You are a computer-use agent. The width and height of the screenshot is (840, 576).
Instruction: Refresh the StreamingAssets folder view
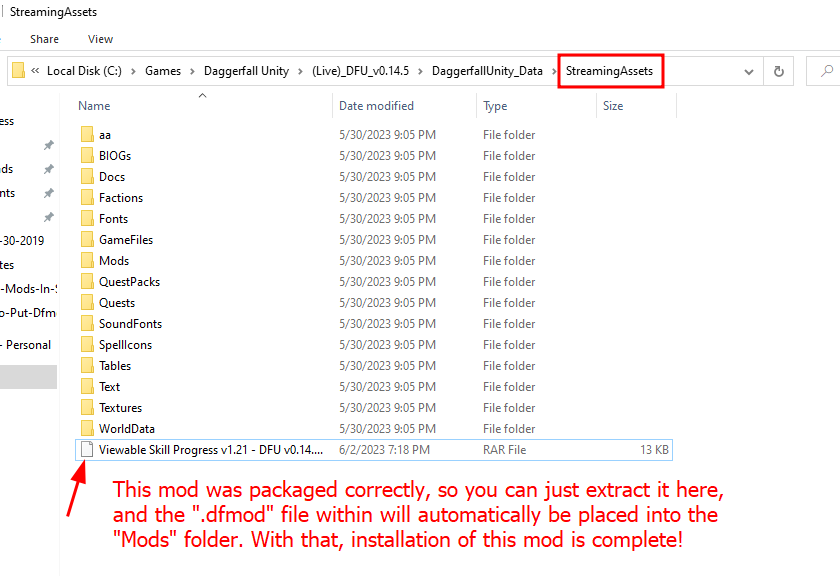[x=778, y=71]
